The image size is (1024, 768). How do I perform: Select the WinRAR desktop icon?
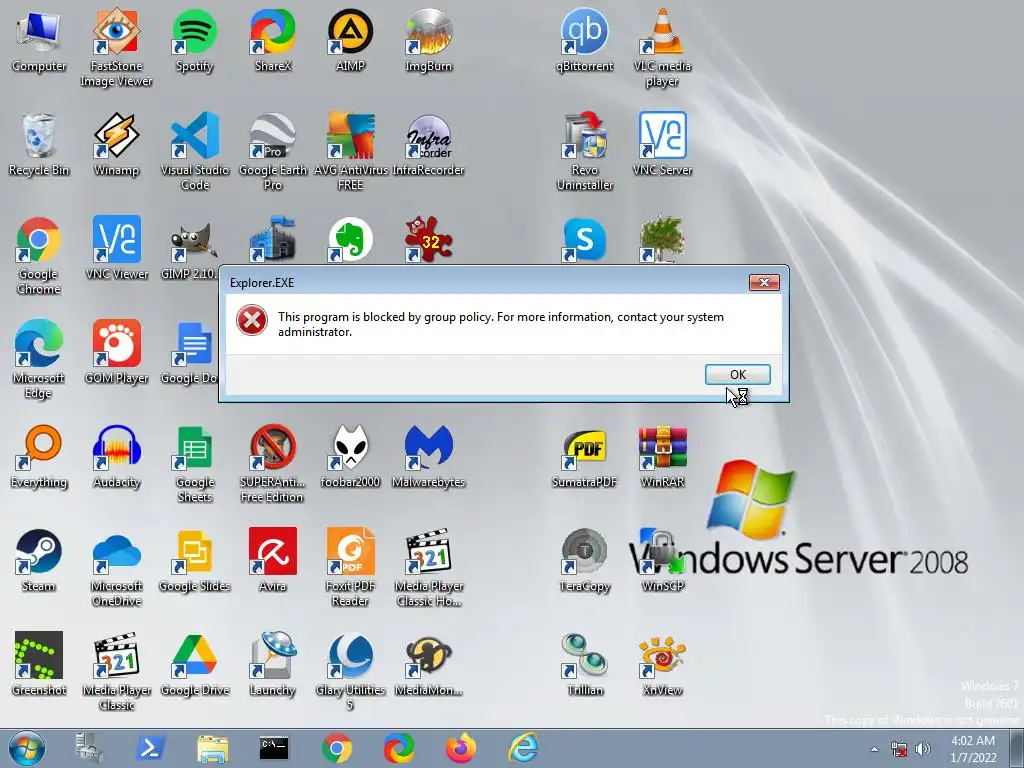(x=662, y=456)
